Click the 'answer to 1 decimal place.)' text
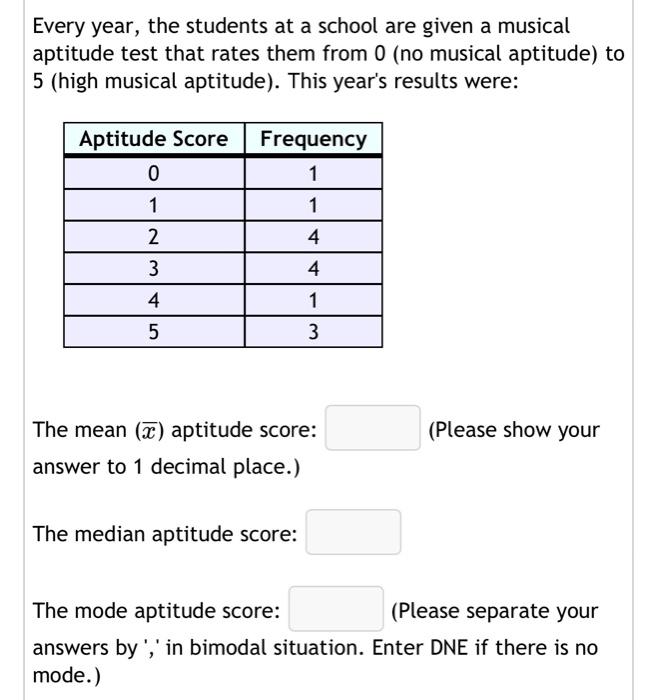The width and height of the screenshot is (658, 700). [x=166, y=467]
